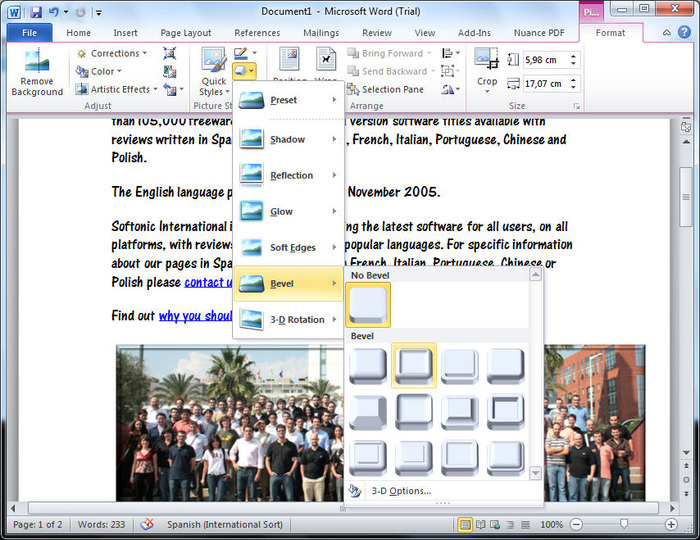Click Selection Pane
This screenshot has height=540, width=700.
click(x=386, y=89)
